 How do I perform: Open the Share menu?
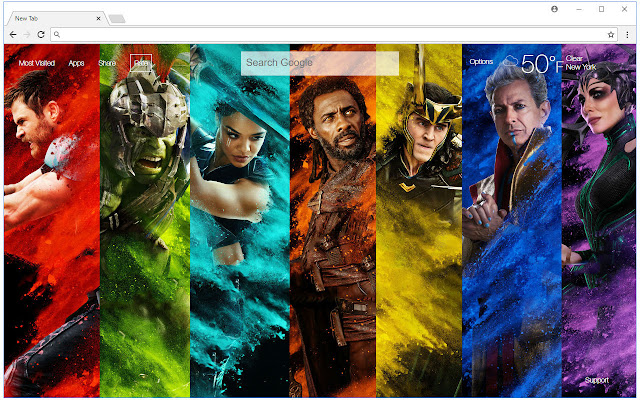(x=107, y=63)
